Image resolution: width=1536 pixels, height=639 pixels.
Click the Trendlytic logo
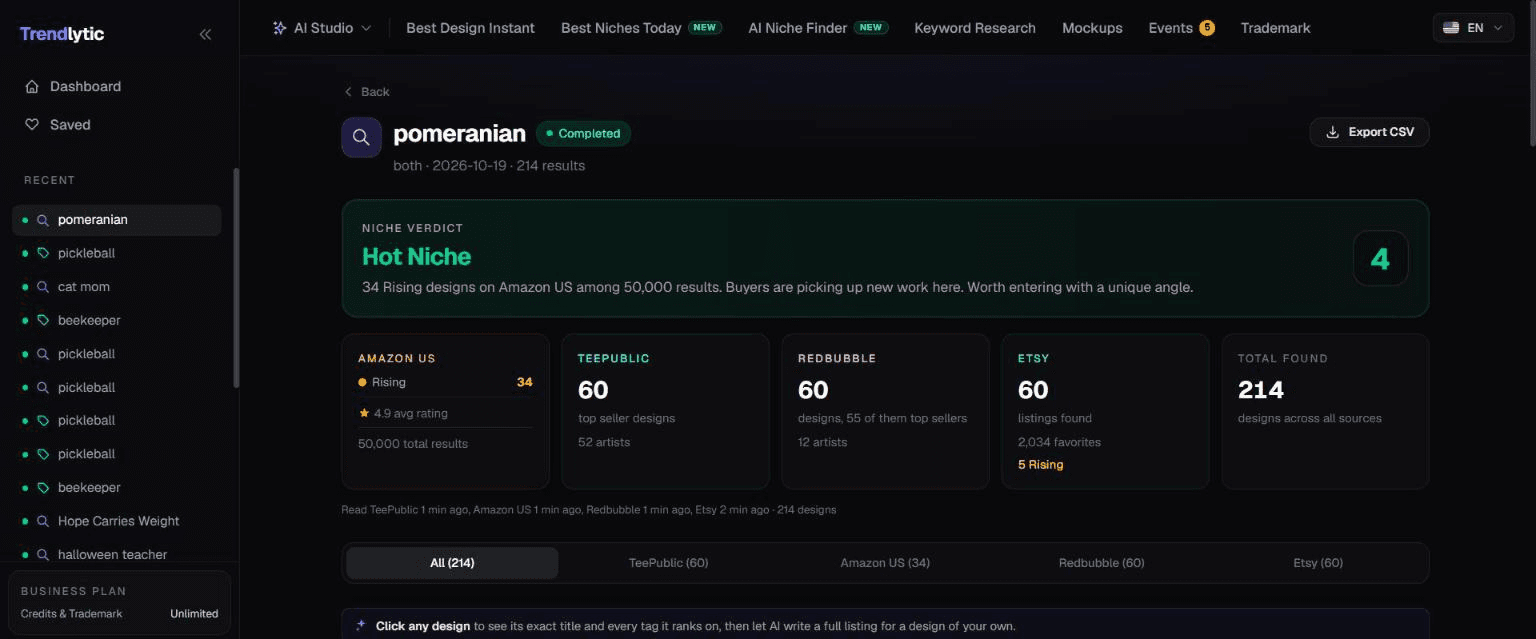62,34
